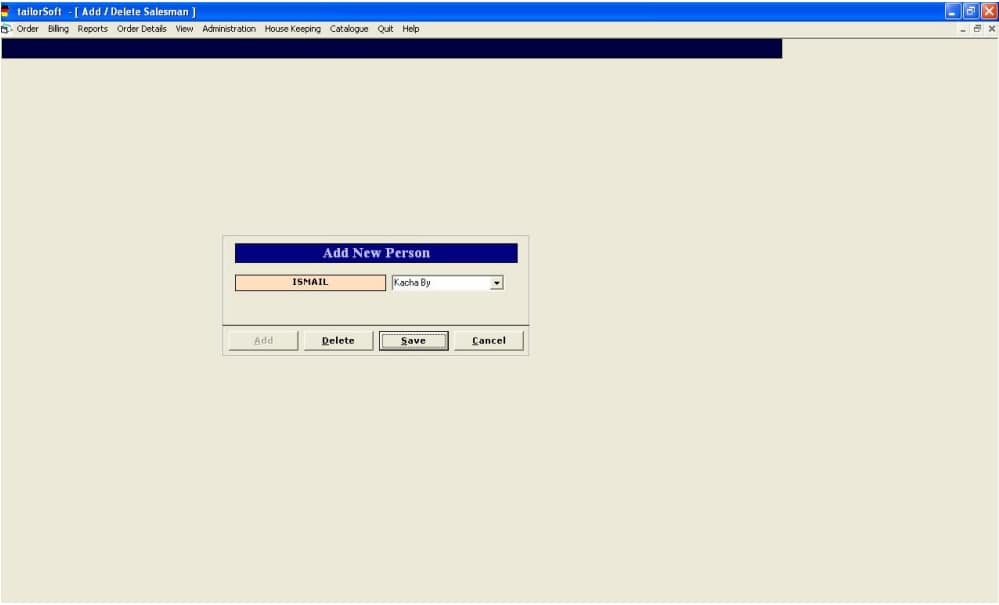Viewport: 999px width, 605px height.
Task: Open the Order menu
Action: (x=28, y=29)
